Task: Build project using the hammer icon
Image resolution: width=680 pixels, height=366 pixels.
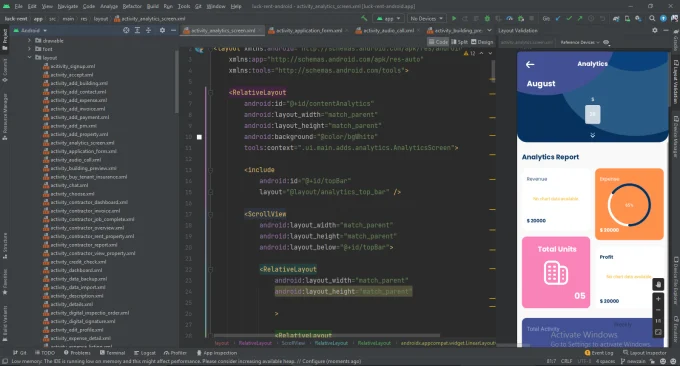Action: [364, 19]
